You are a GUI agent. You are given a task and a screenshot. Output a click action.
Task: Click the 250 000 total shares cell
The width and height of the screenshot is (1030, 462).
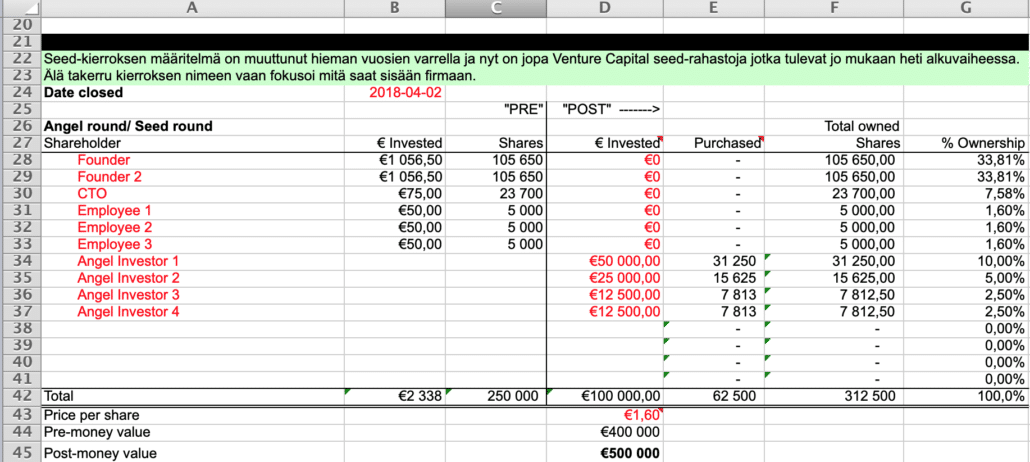point(495,396)
